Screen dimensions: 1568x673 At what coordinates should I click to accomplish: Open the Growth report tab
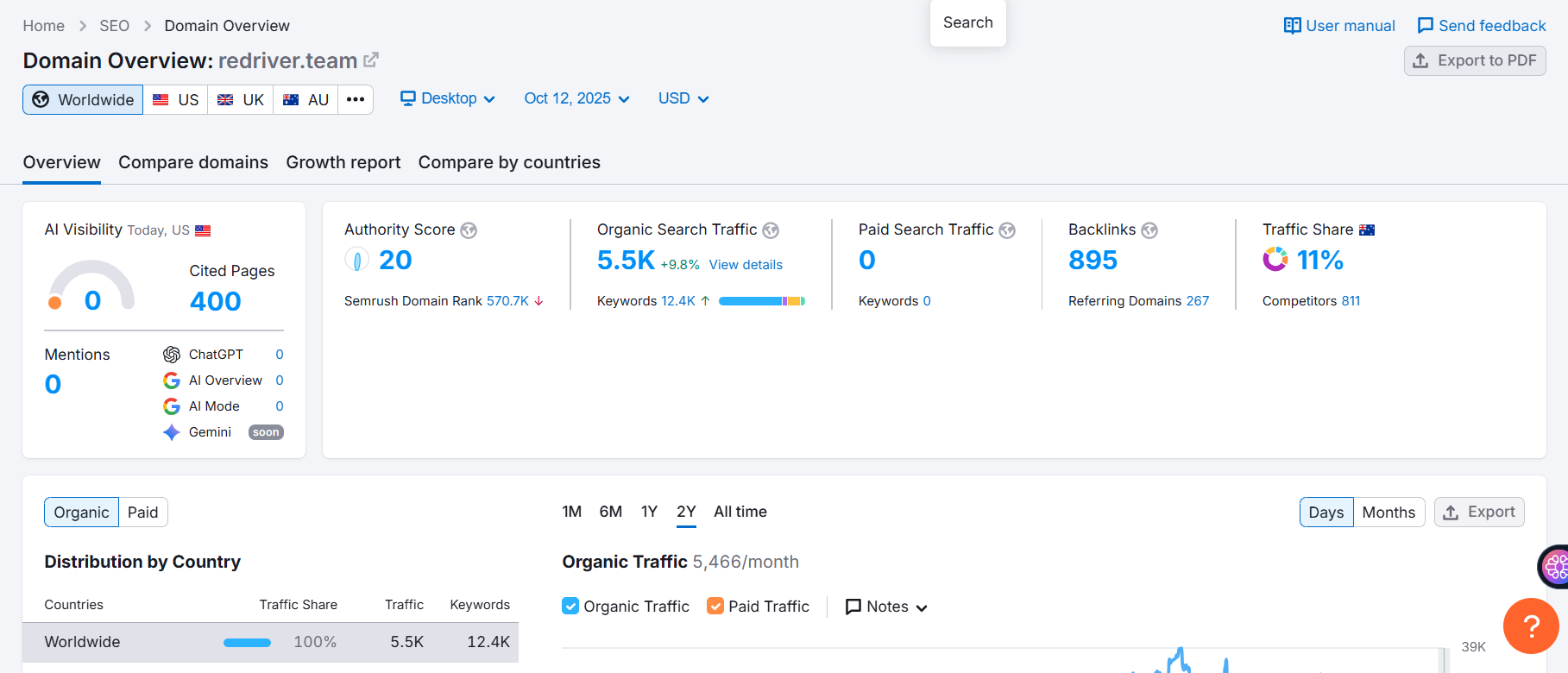point(343,162)
